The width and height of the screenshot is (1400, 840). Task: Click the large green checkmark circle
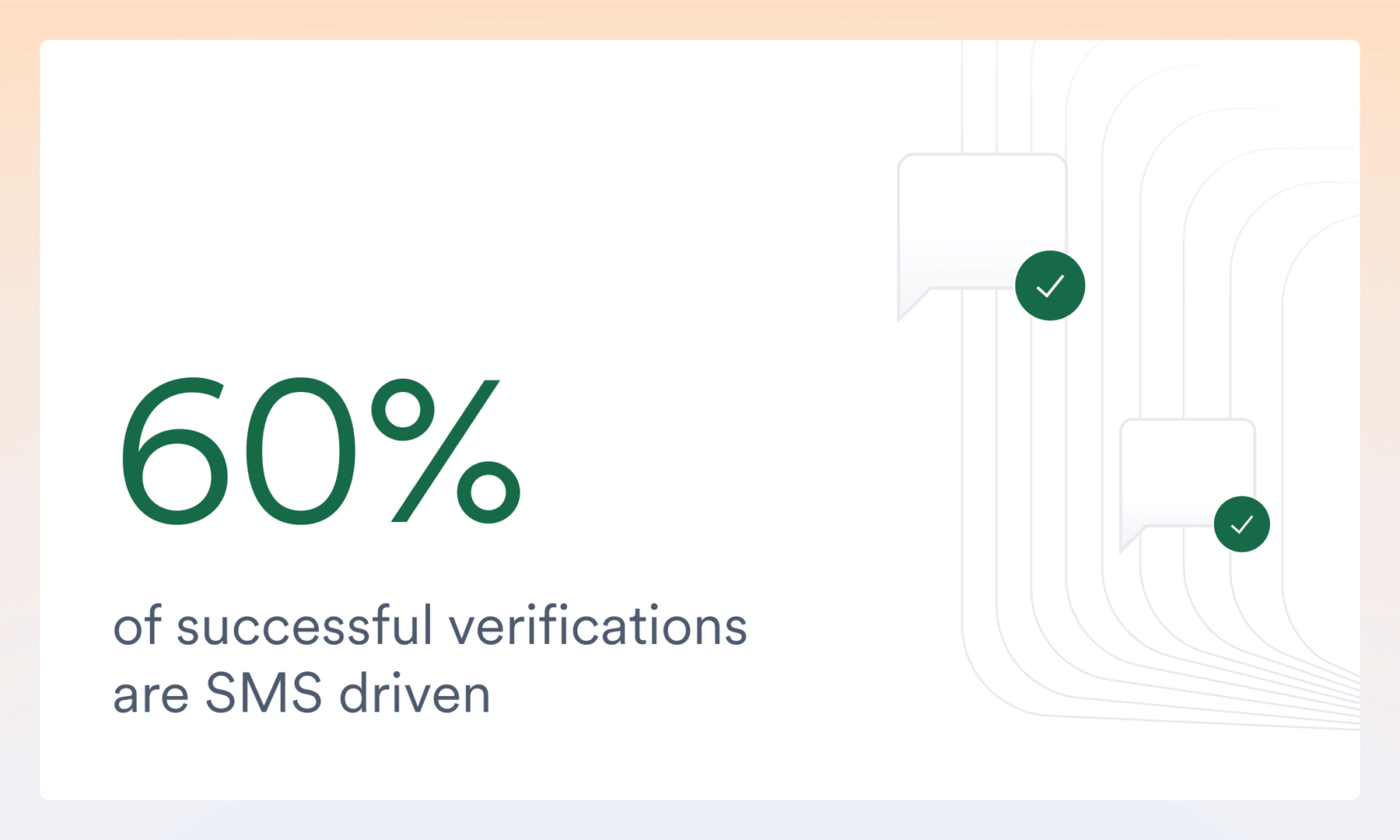point(1049,286)
